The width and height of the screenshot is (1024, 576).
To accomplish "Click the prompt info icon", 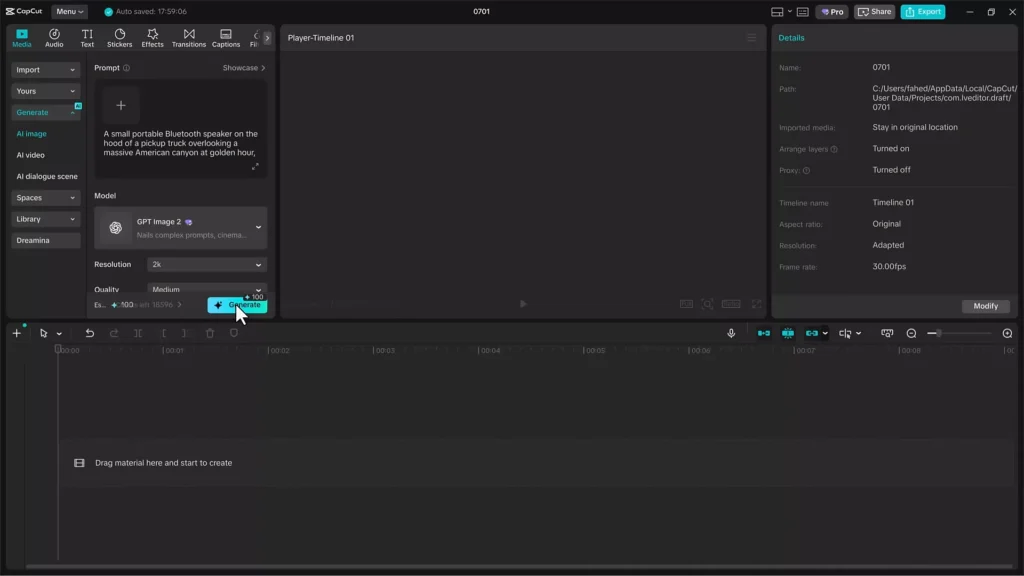I will pyautogui.click(x=127, y=68).
